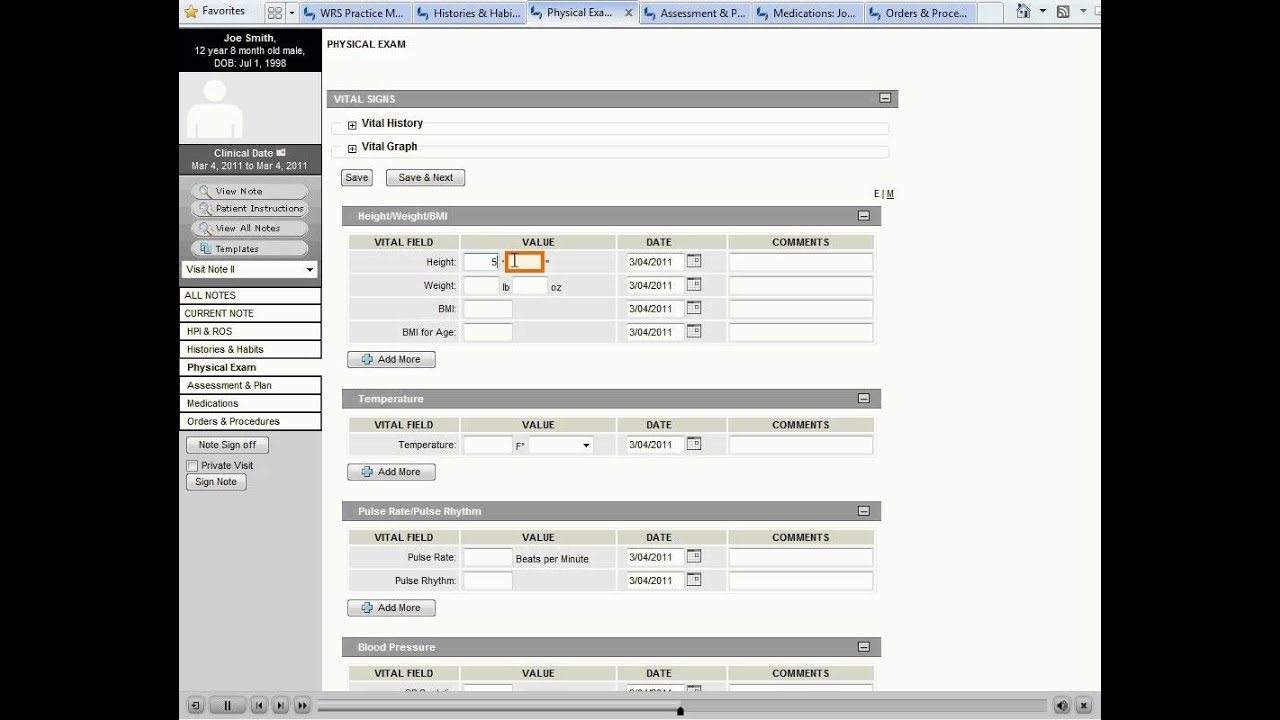
Task: Switch to Histories & Habits browser tab
Action: coord(467,13)
